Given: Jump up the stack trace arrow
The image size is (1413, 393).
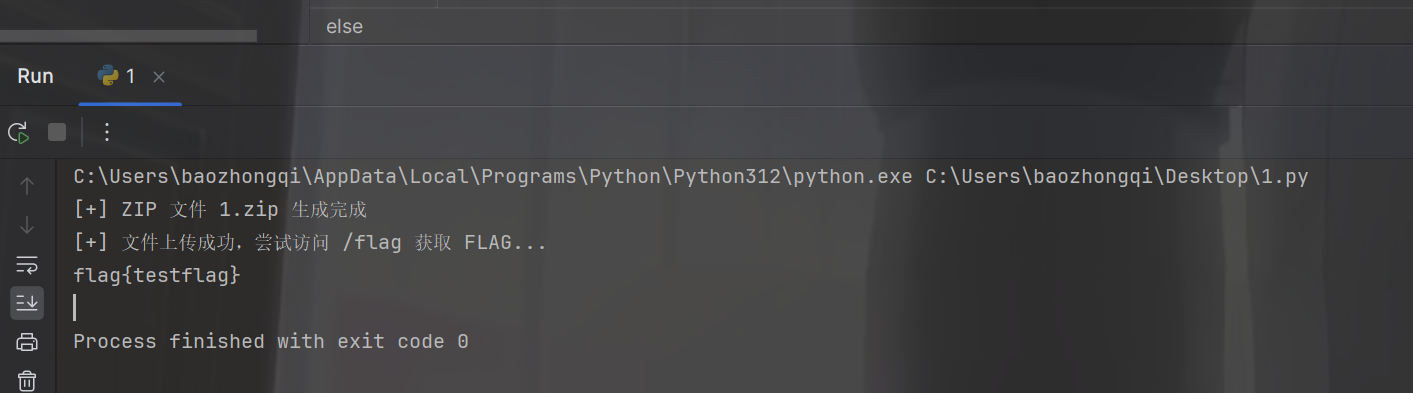Looking at the screenshot, I should pyautogui.click(x=27, y=185).
